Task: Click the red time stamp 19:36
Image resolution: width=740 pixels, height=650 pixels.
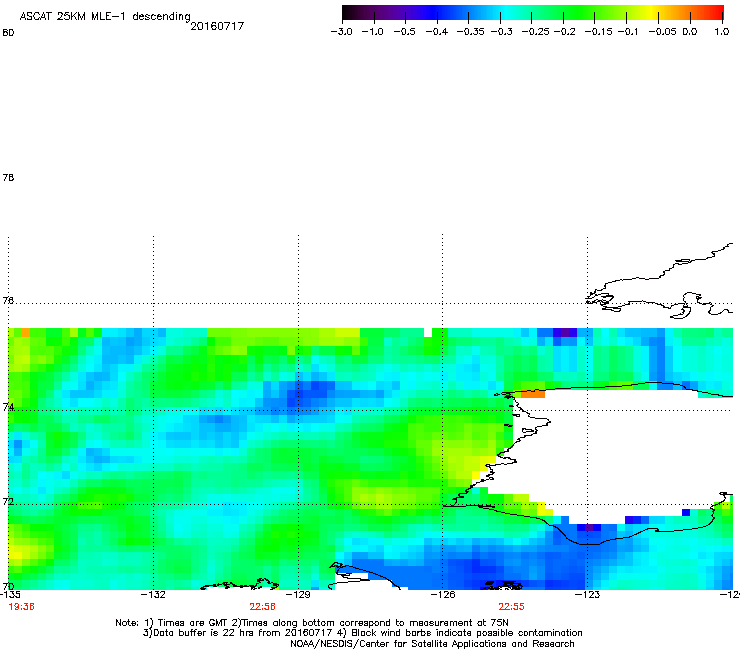Action: coord(21,607)
